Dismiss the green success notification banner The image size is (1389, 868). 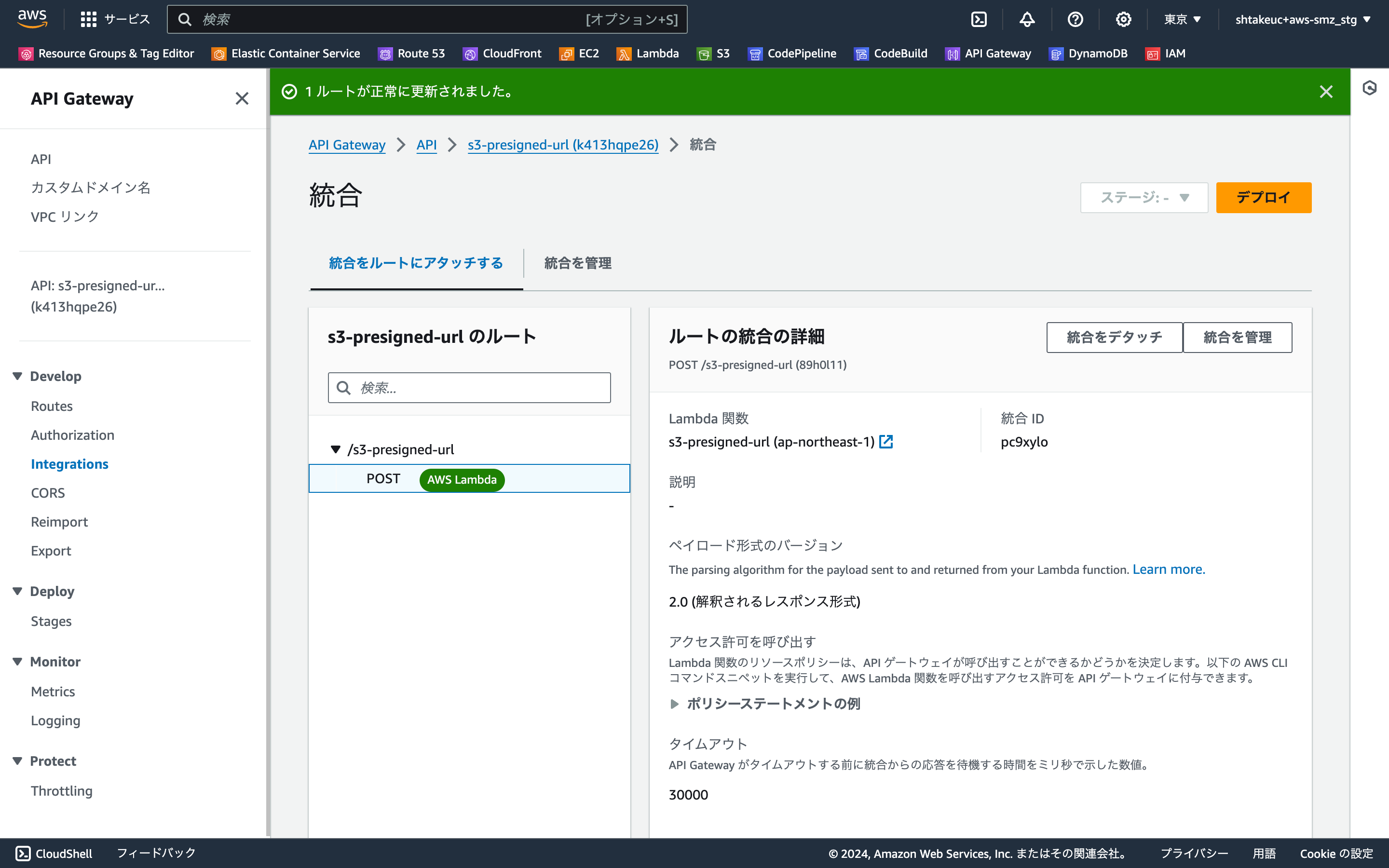tap(1326, 92)
